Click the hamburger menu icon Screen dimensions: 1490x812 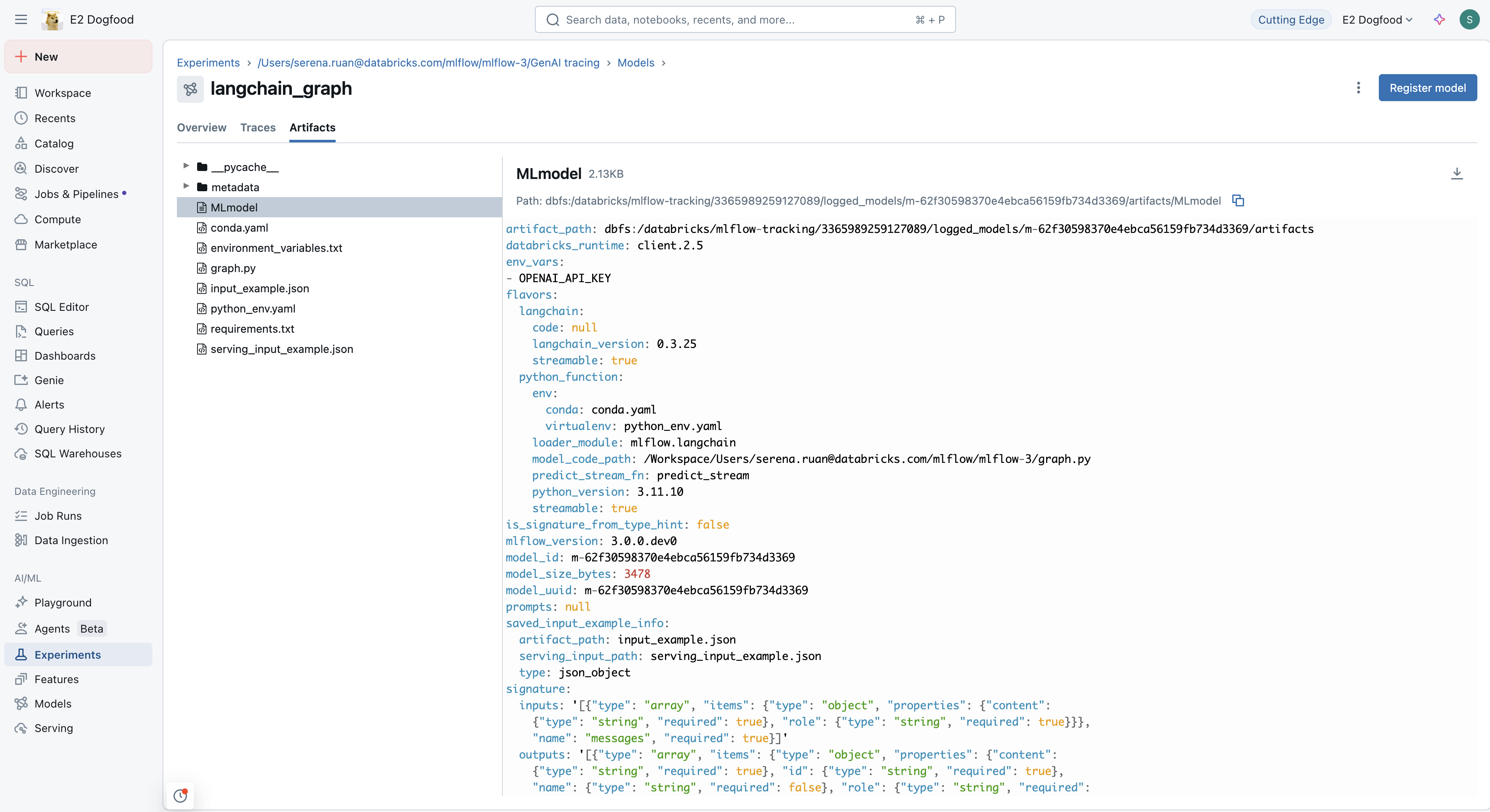coord(21,20)
